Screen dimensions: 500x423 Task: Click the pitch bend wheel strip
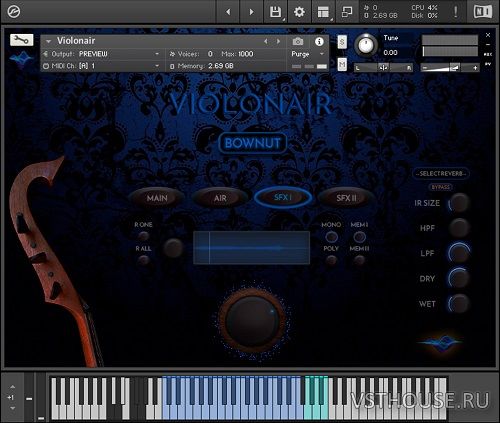29,397
